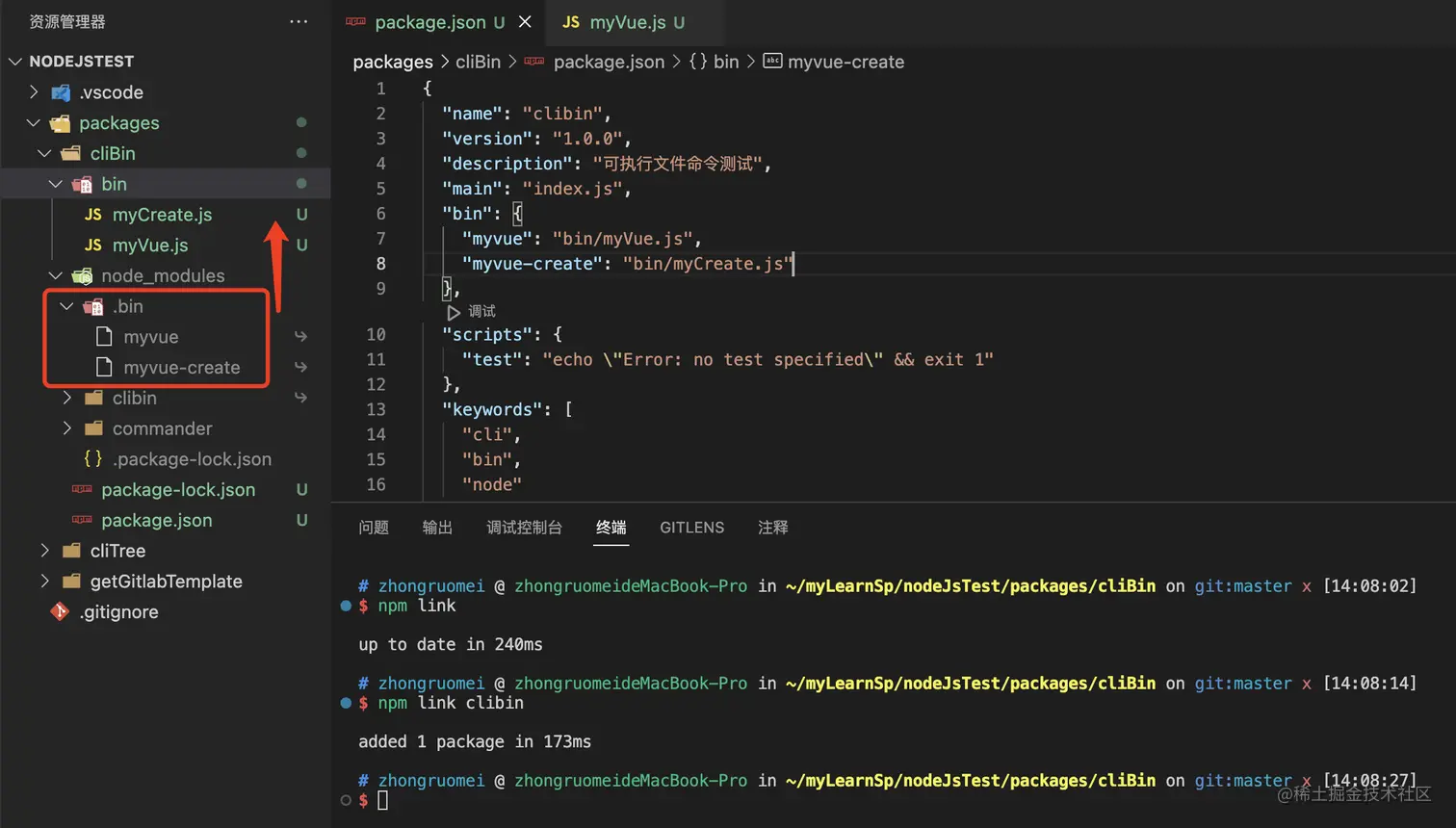The width and height of the screenshot is (1456, 828).
Task: Click the npm icon beside package-lock.json
Action: tap(82, 489)
